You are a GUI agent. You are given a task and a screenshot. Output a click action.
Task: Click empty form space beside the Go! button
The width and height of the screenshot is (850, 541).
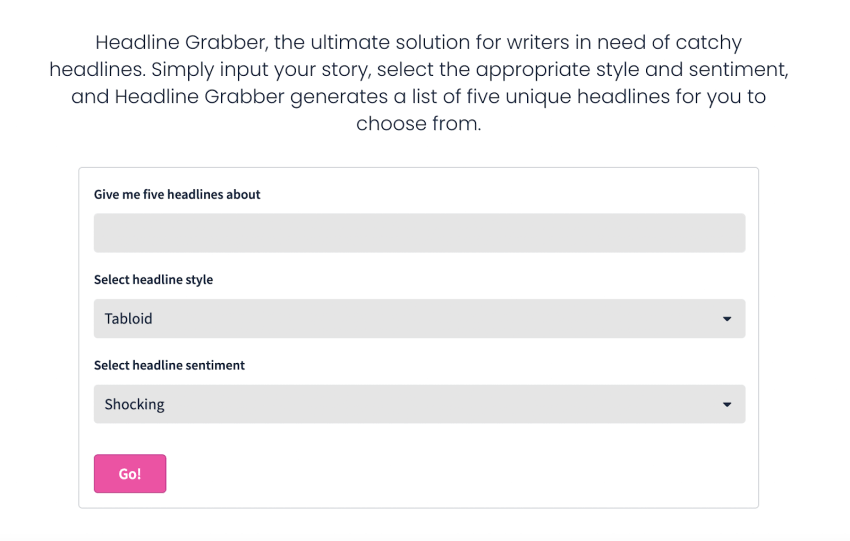point(450,474)
